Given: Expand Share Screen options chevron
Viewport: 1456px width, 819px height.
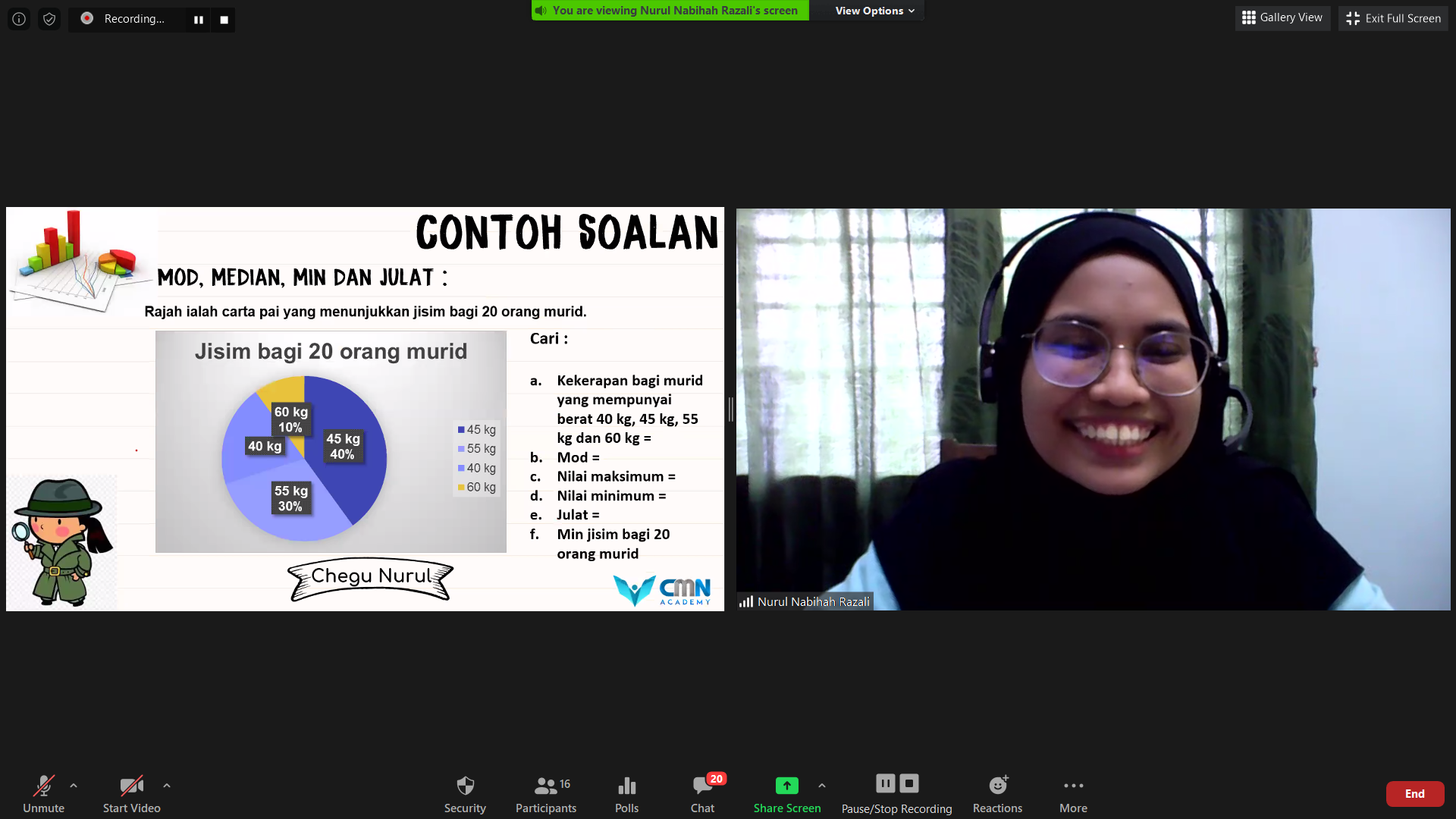Looking at the screenshot, I should pos(821,786).
